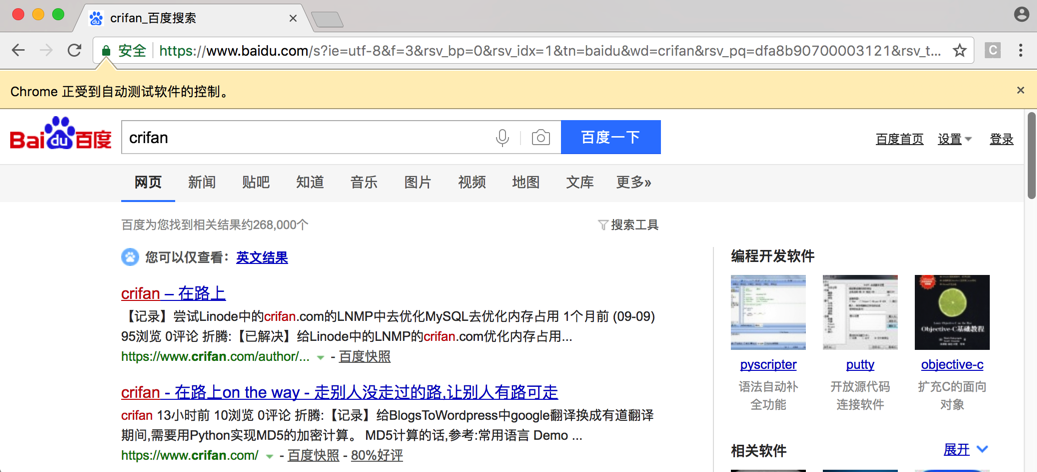Expand 相关软件 section with 展开
Screen dimensions: 1037x472
click(x=966, y=450)
